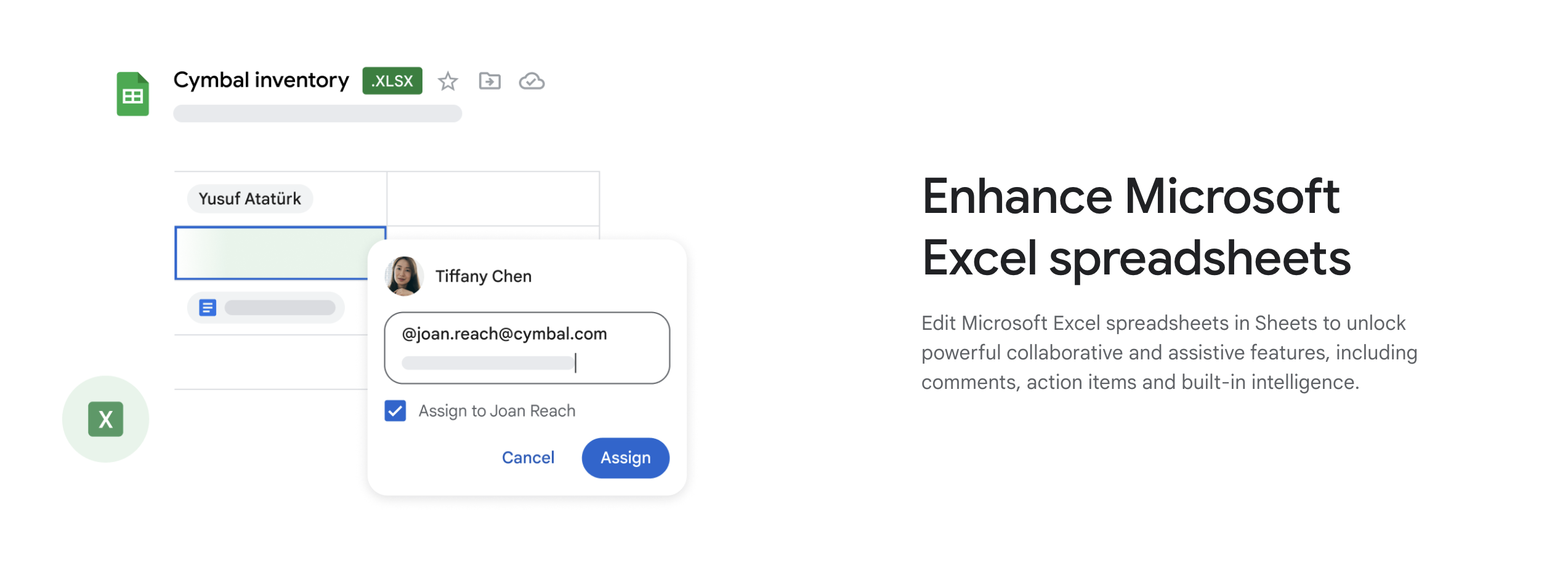The width and height of the screenshot is (1568, 576).
Task: Click the Excel X icon
Action: coord(105,419)
